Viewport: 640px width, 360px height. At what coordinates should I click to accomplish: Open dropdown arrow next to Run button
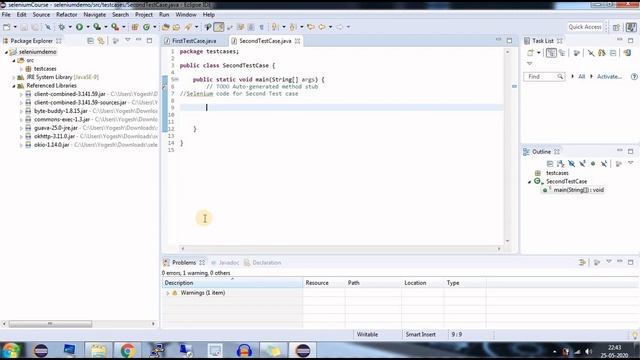coord(87,27)
